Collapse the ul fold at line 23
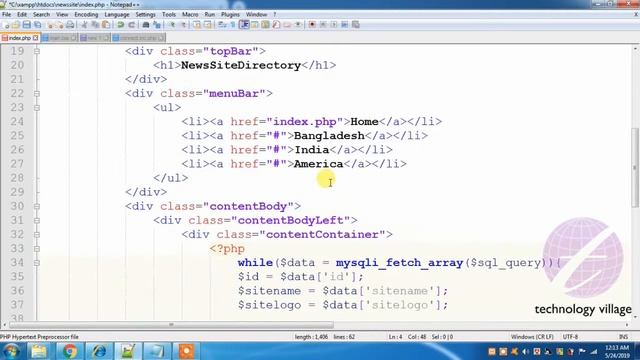The height and width of the screenshot is (360, 640). 37,108
